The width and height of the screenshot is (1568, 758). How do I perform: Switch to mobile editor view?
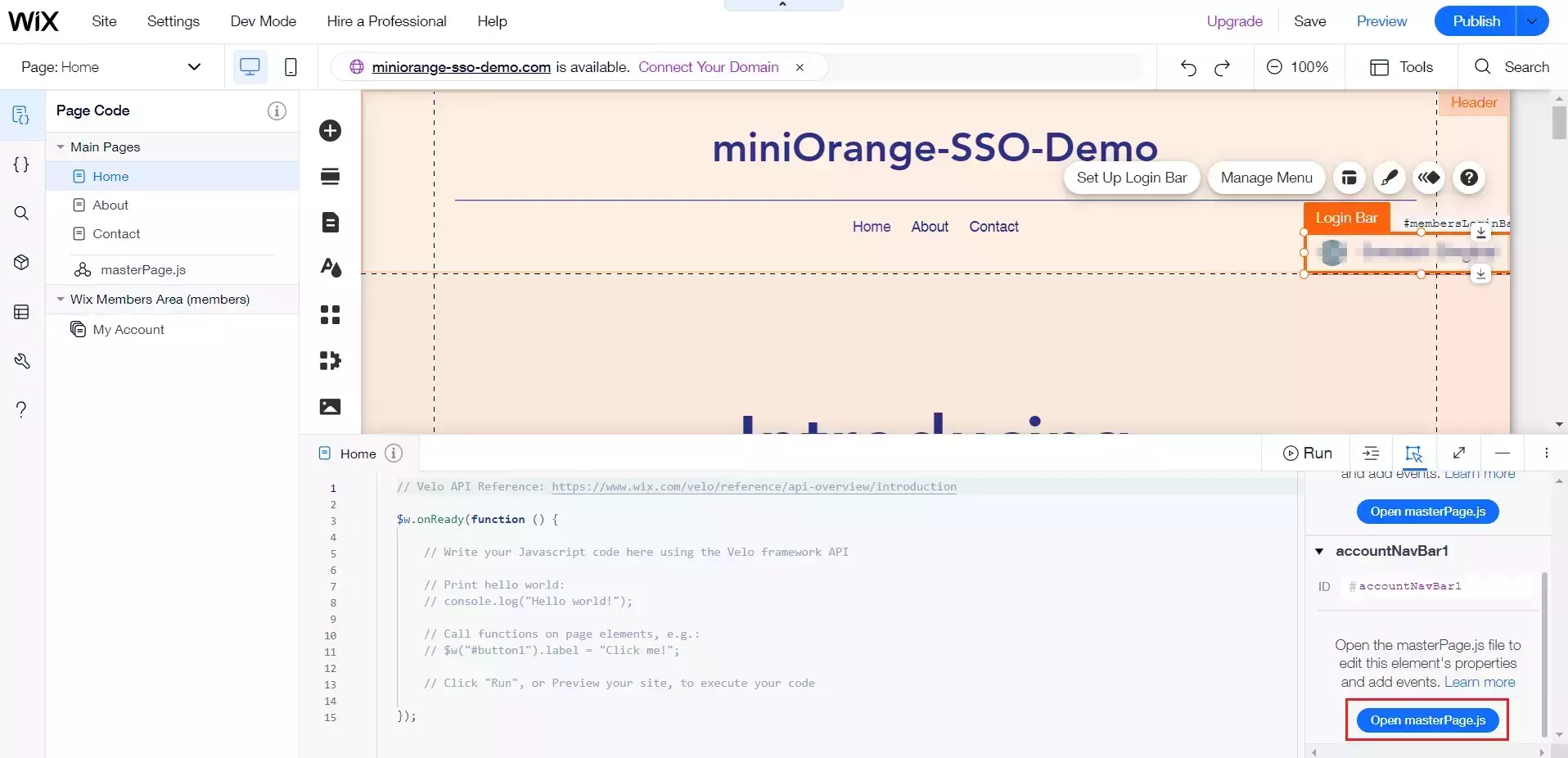coord(291,67)
